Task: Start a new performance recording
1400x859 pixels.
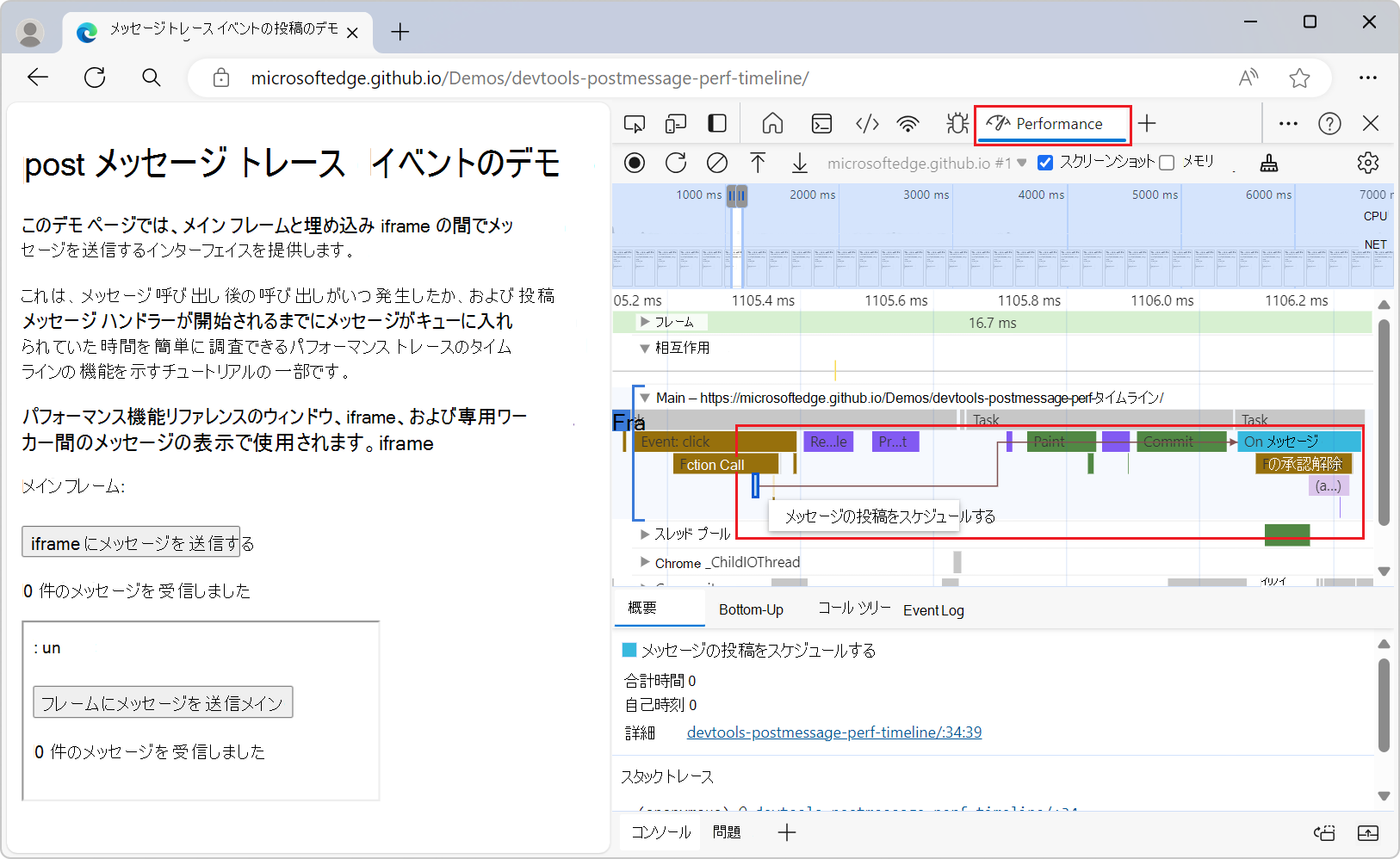Action: pos(635,163)
